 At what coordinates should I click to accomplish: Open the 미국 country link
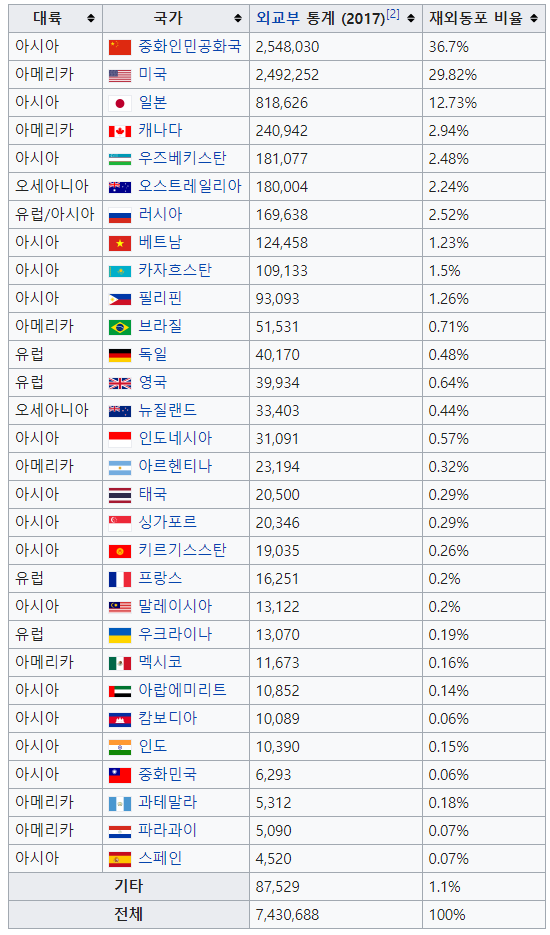[x=153, y=75]
